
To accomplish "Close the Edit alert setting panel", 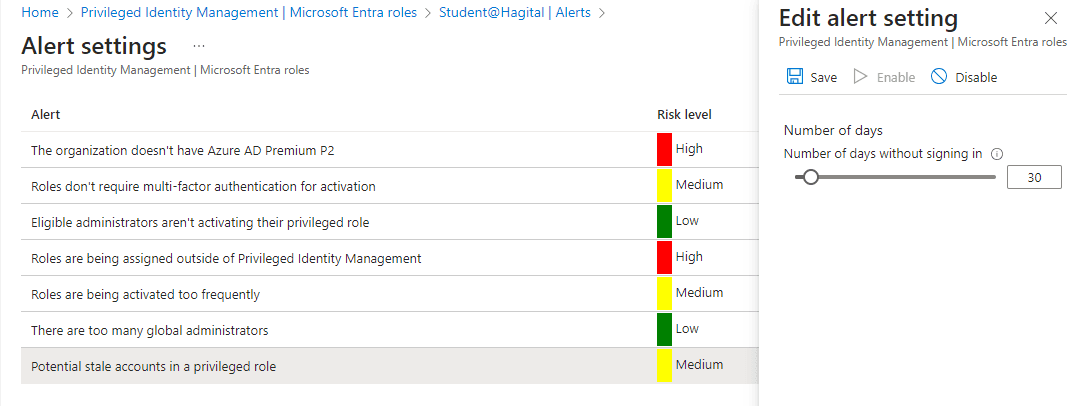I will 1050,18.
